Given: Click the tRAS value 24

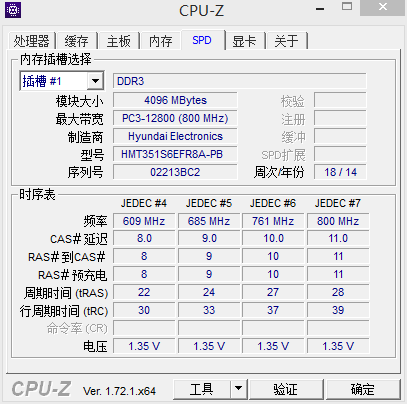Looking at the screenshot, I should pyautogui.click(x=209, y=292).
